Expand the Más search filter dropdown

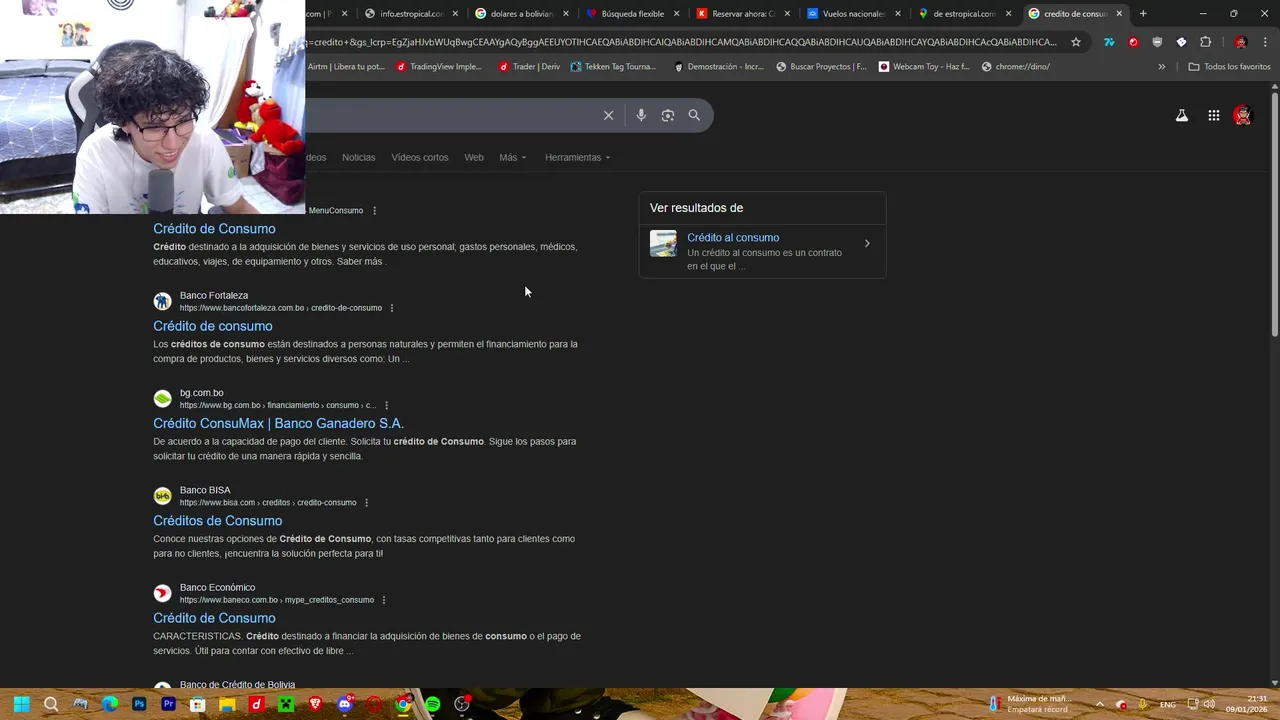coord(512,157)
